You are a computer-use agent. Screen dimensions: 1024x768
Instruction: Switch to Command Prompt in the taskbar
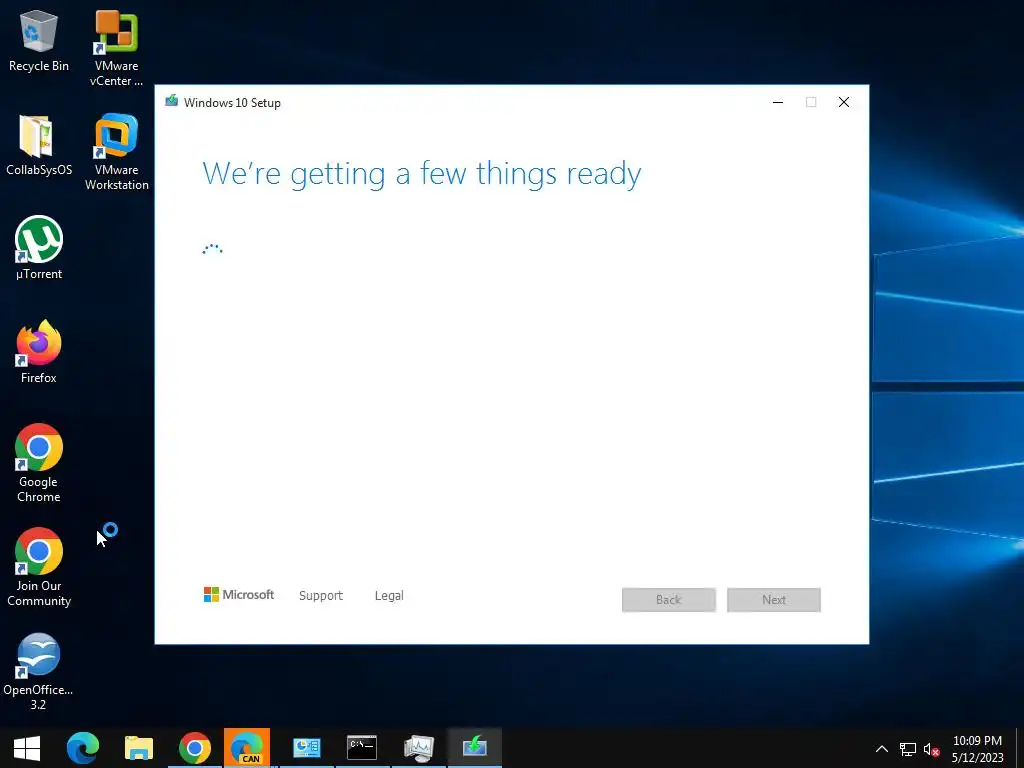pos(362,748)
